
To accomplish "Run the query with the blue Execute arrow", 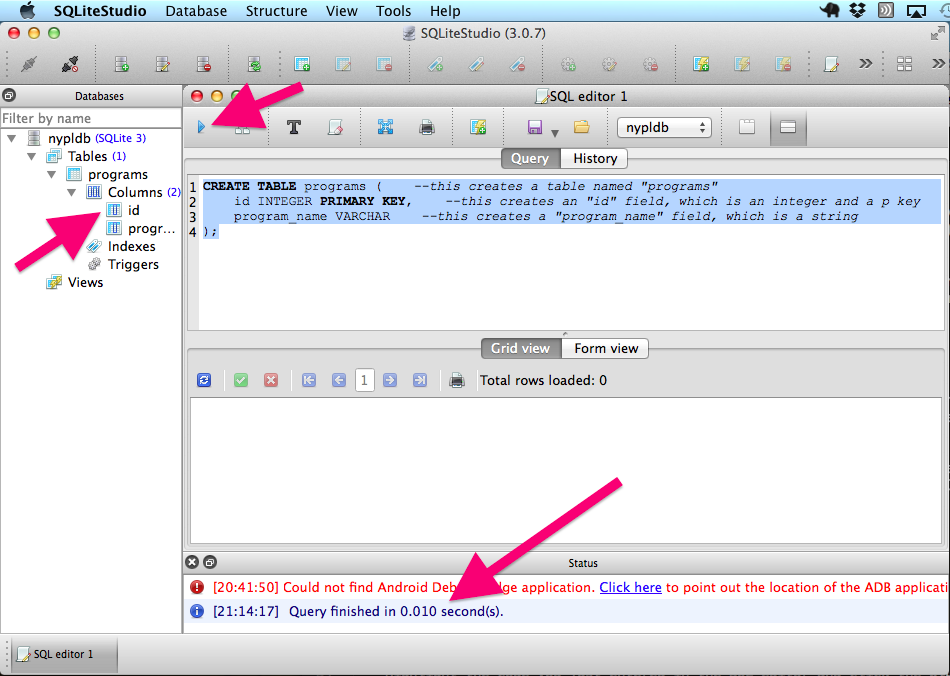I will tap(201, 128).
